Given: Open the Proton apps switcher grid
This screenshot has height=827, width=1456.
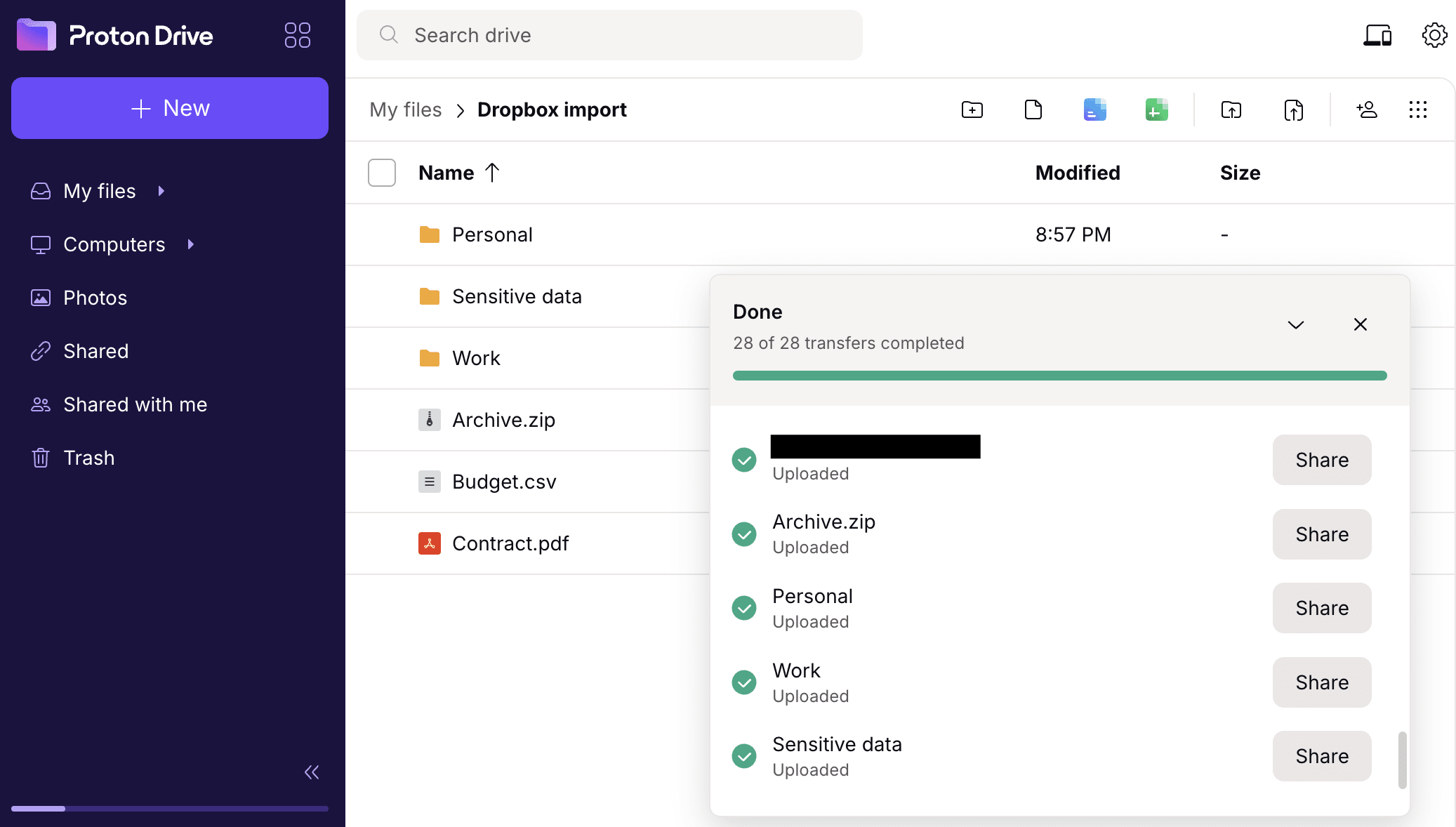Looking at the screenshot, I should point(296,34).
